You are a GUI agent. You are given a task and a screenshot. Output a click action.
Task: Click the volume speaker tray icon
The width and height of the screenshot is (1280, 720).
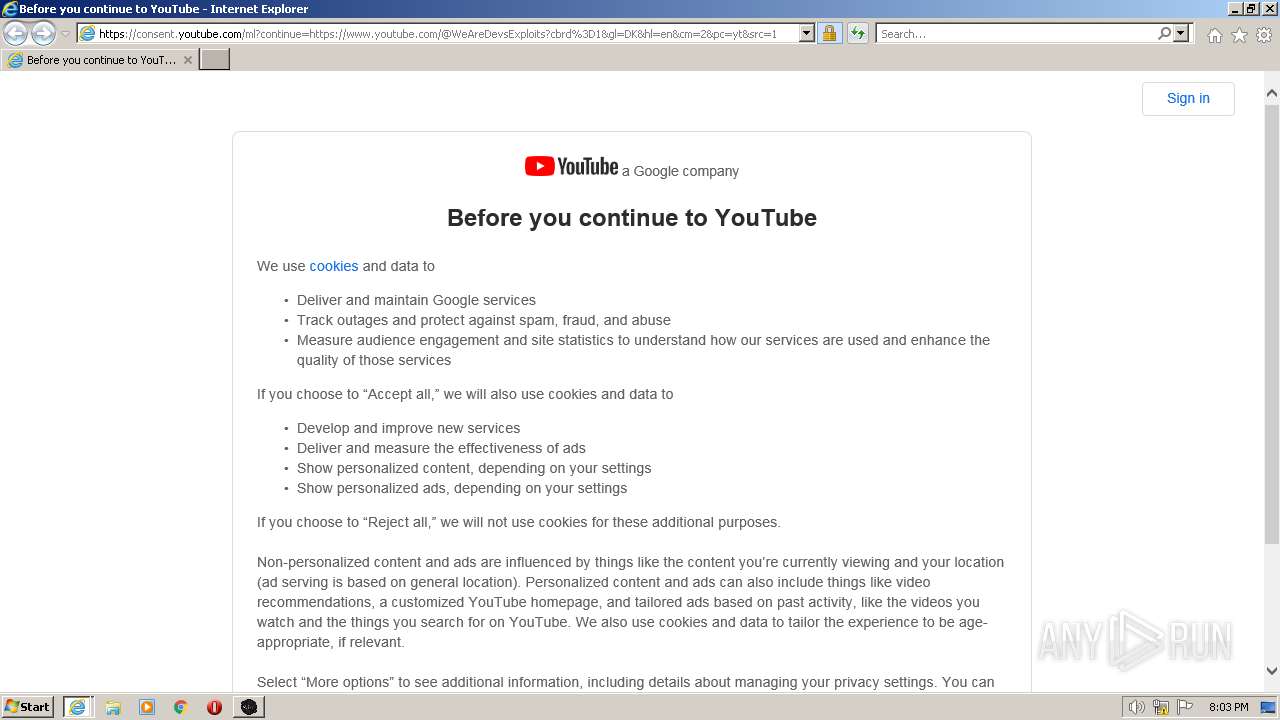(x=1137, y=707)
